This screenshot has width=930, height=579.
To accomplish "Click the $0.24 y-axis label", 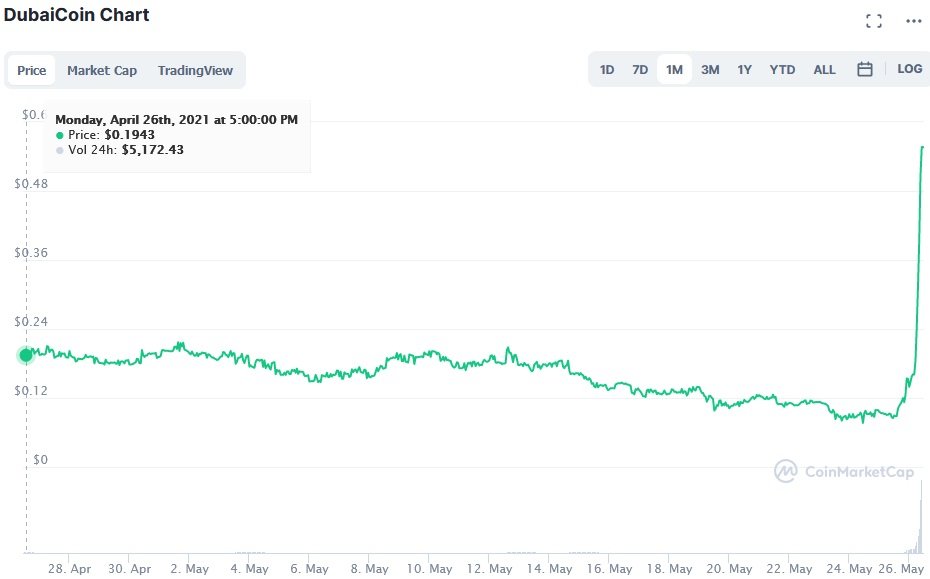I will (x=31, y=322).
